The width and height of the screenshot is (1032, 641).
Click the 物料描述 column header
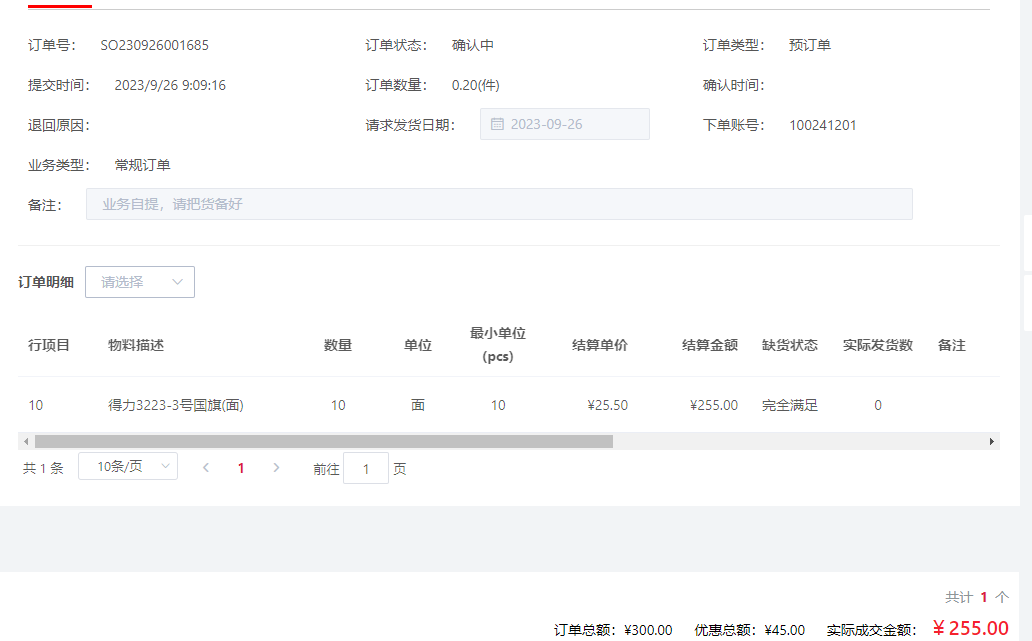136,345
